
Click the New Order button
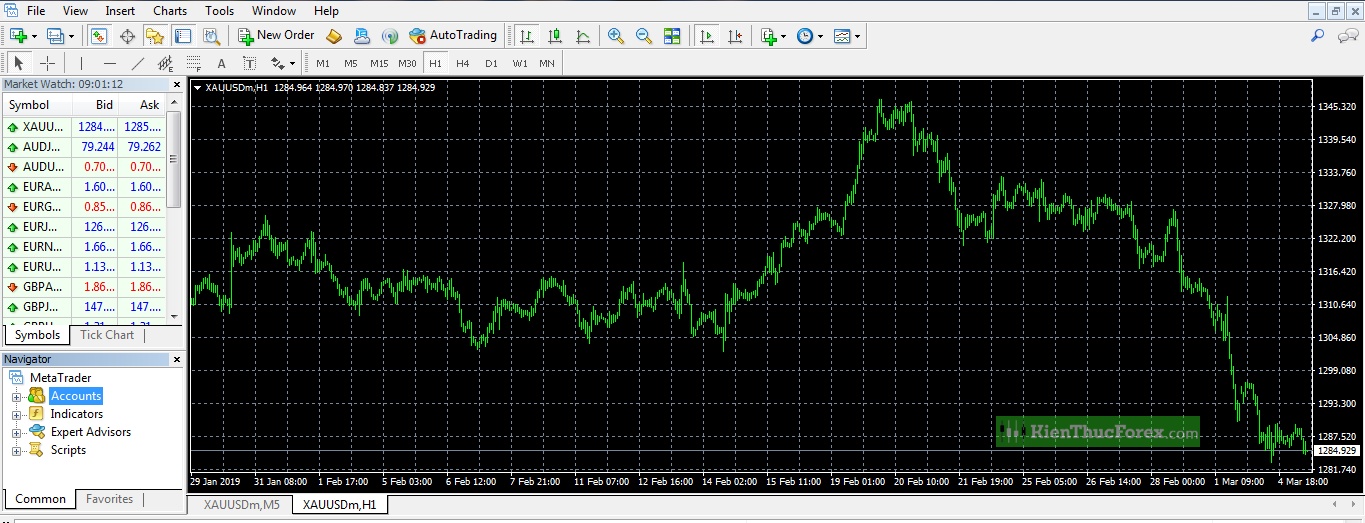point(277,35)
